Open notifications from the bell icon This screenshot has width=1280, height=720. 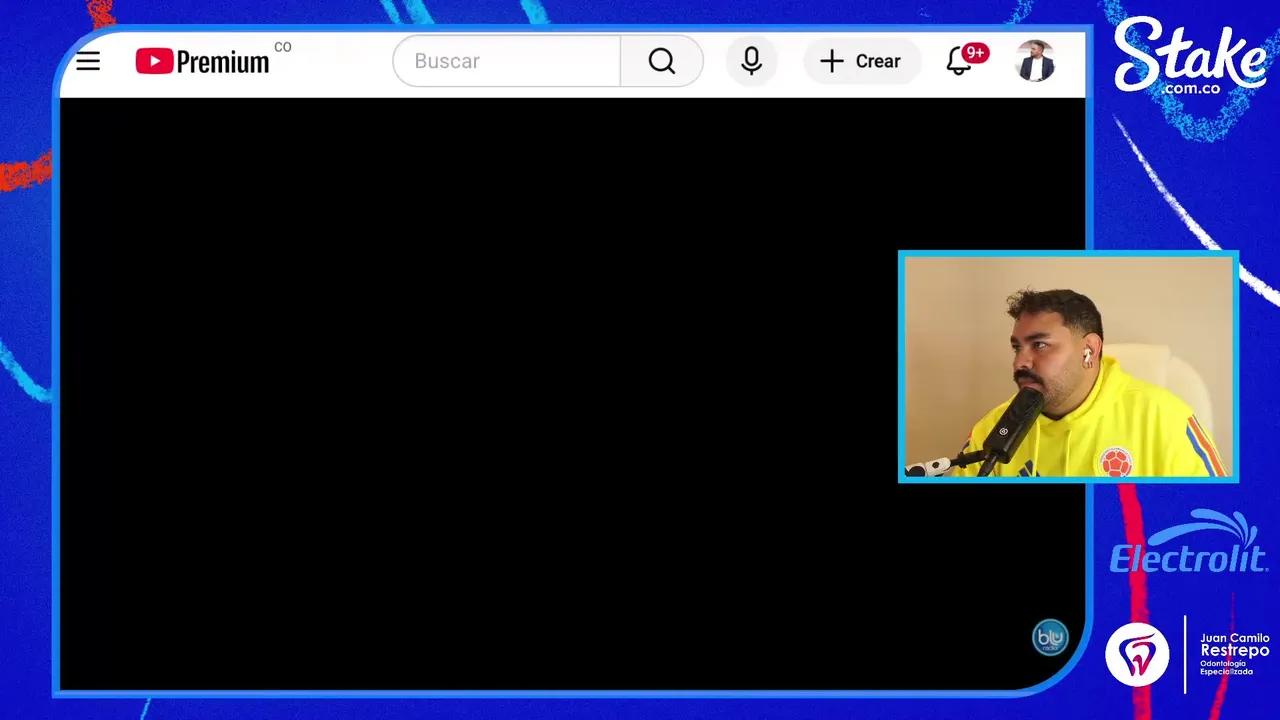(x=960, y=61)
